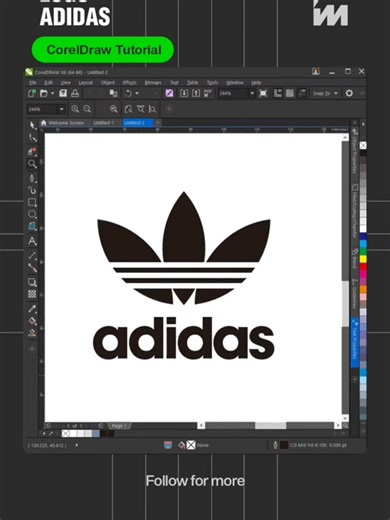Image resolution: width=390 pixels, height=520 pixels.
Task: Select the Parallel Dimension line tool
Action: [x=32, y=256]
